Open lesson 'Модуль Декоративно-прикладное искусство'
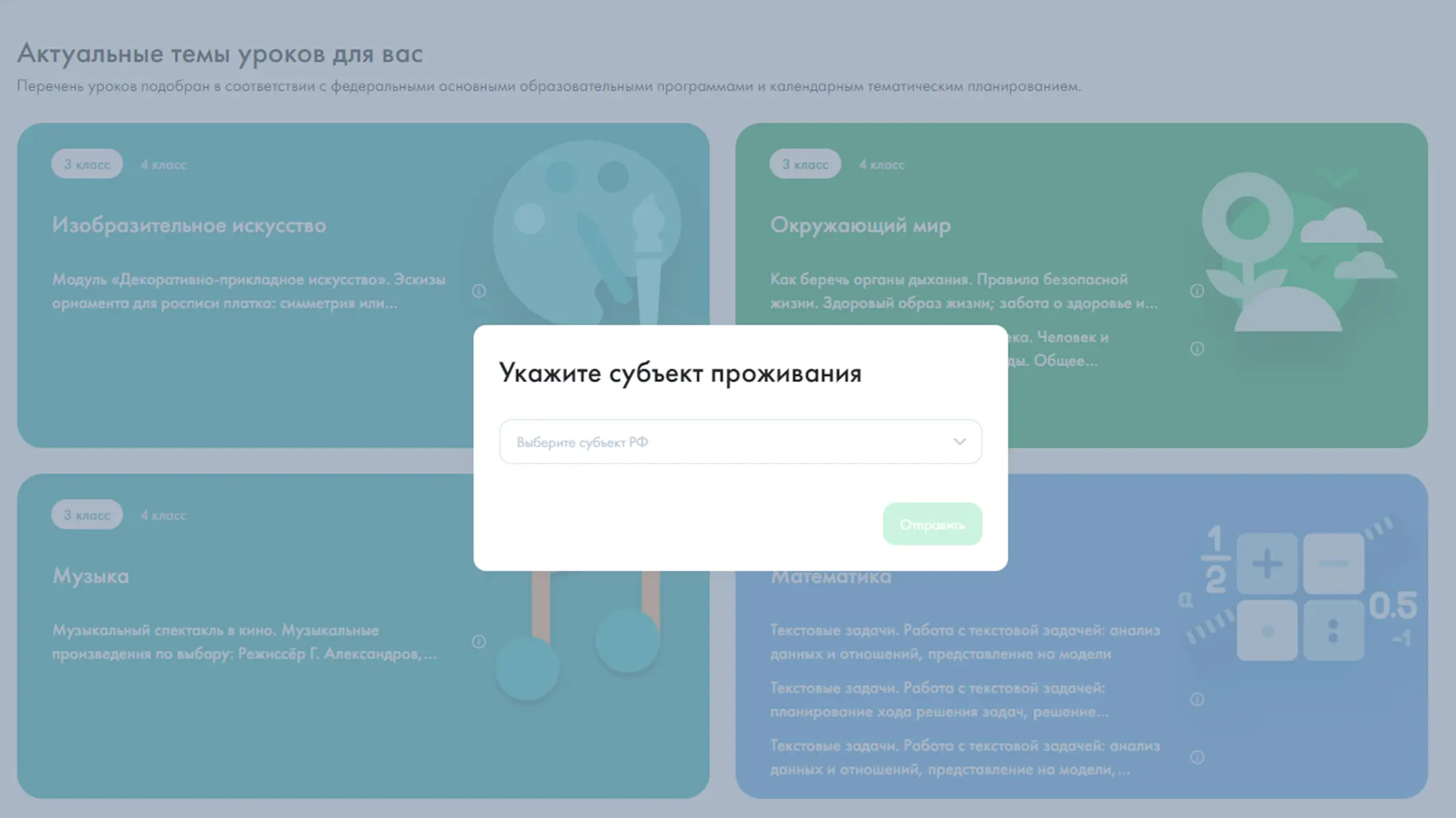Screen dimensions: 1456x818 tap(248, 291)
